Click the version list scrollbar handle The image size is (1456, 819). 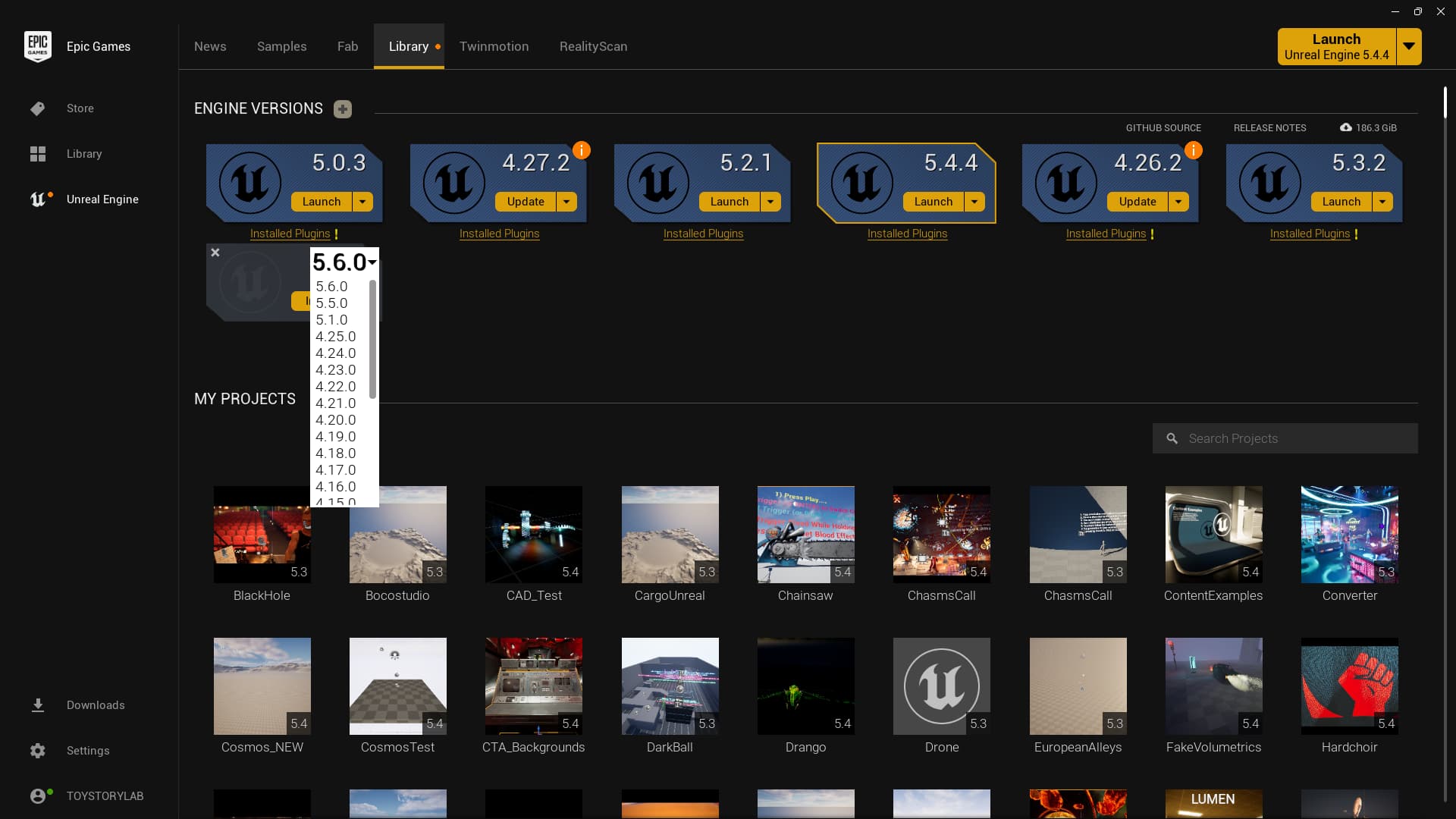pos(372,339)
